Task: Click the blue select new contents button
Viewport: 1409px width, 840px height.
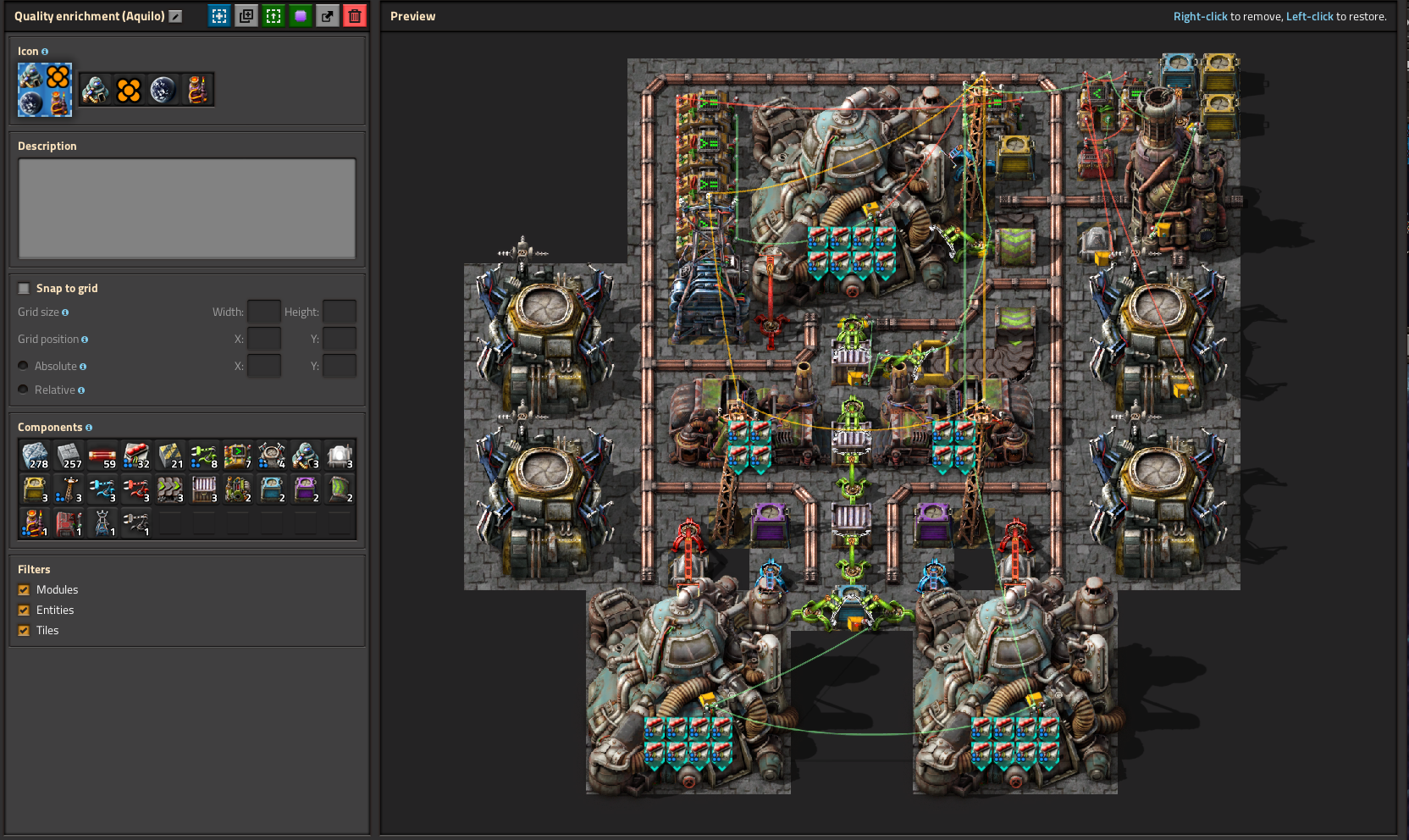Action: click(x=219, y=16)
